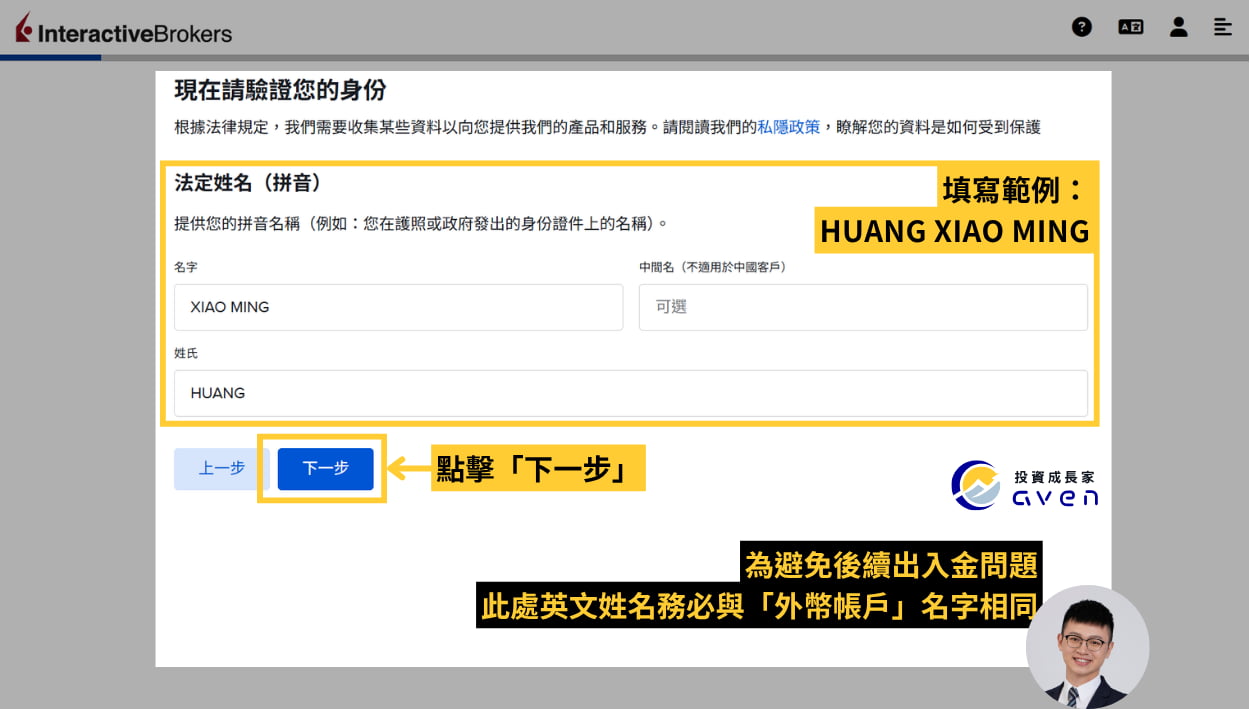
Task: Open the help question mark icon
Action: click(x=1082, y=27)
